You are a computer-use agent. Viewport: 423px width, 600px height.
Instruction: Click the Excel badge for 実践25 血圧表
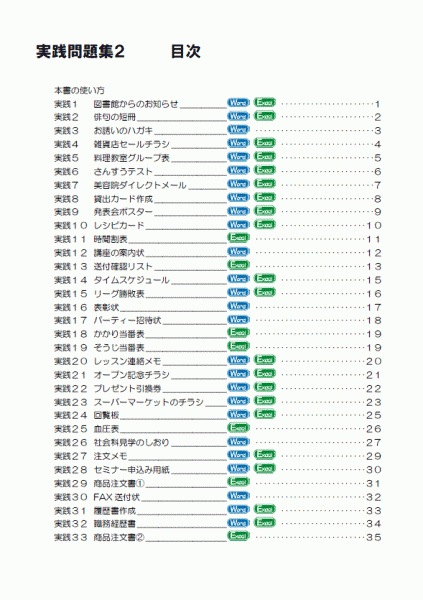[x=238, y=428]
